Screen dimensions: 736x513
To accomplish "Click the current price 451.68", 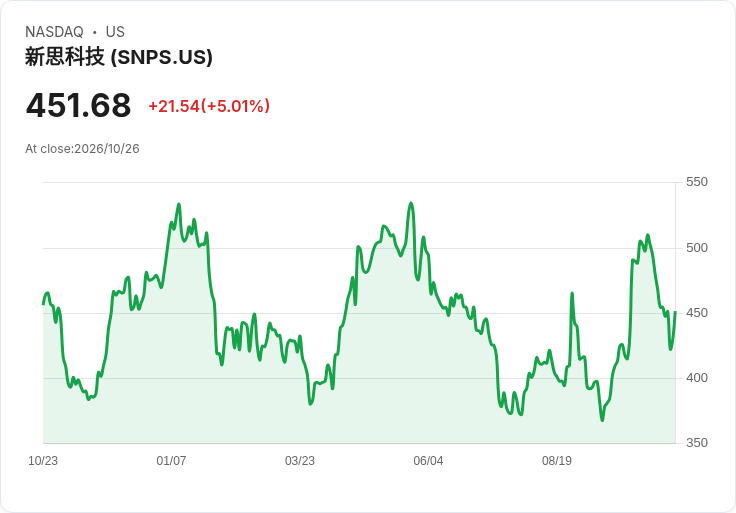I will 78,105.
